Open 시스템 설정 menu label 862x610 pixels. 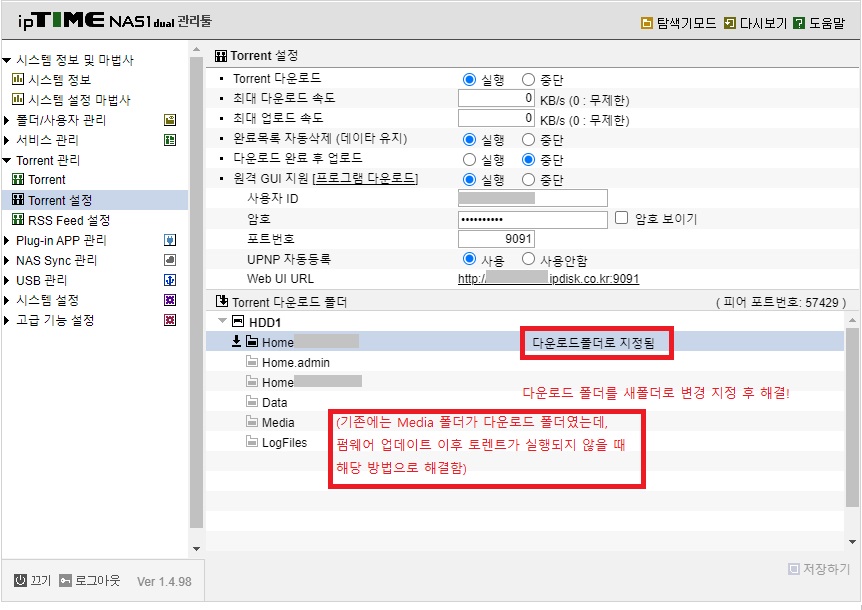click(47, 300)
